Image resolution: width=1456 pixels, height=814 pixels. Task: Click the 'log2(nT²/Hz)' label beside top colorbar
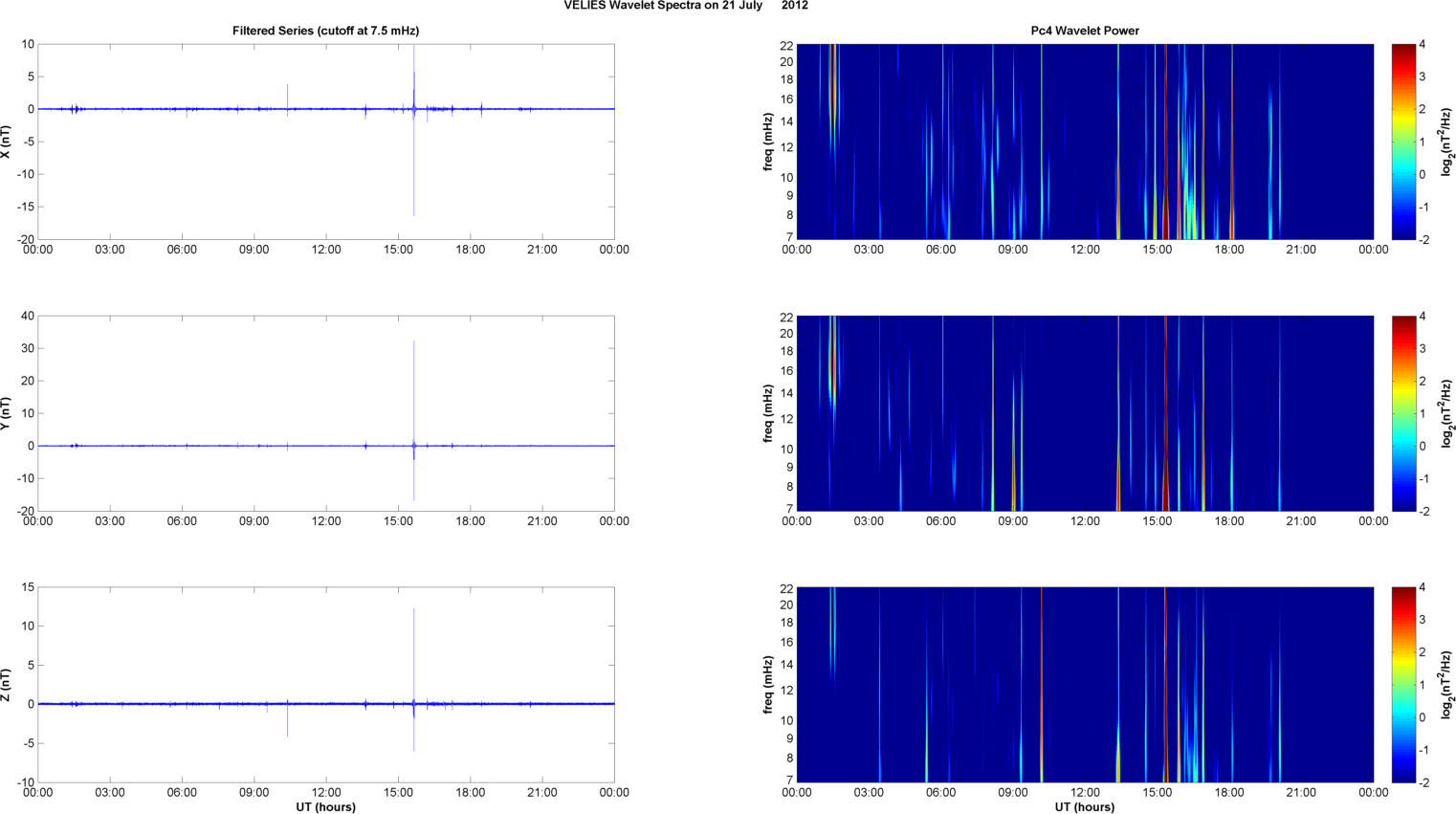tap(1446, 142)
